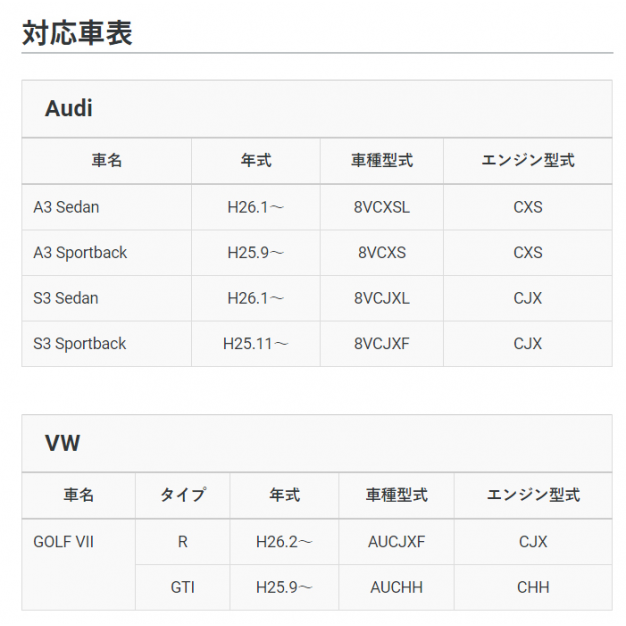Select the VW table title

63,443
